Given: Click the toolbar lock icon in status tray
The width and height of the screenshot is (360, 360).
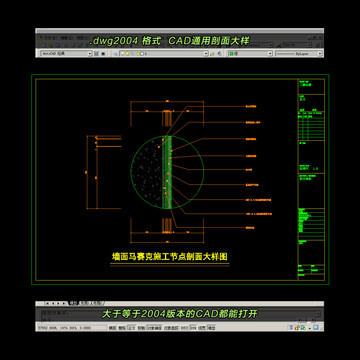Looking at the screenshot, I should coord(297,328).
